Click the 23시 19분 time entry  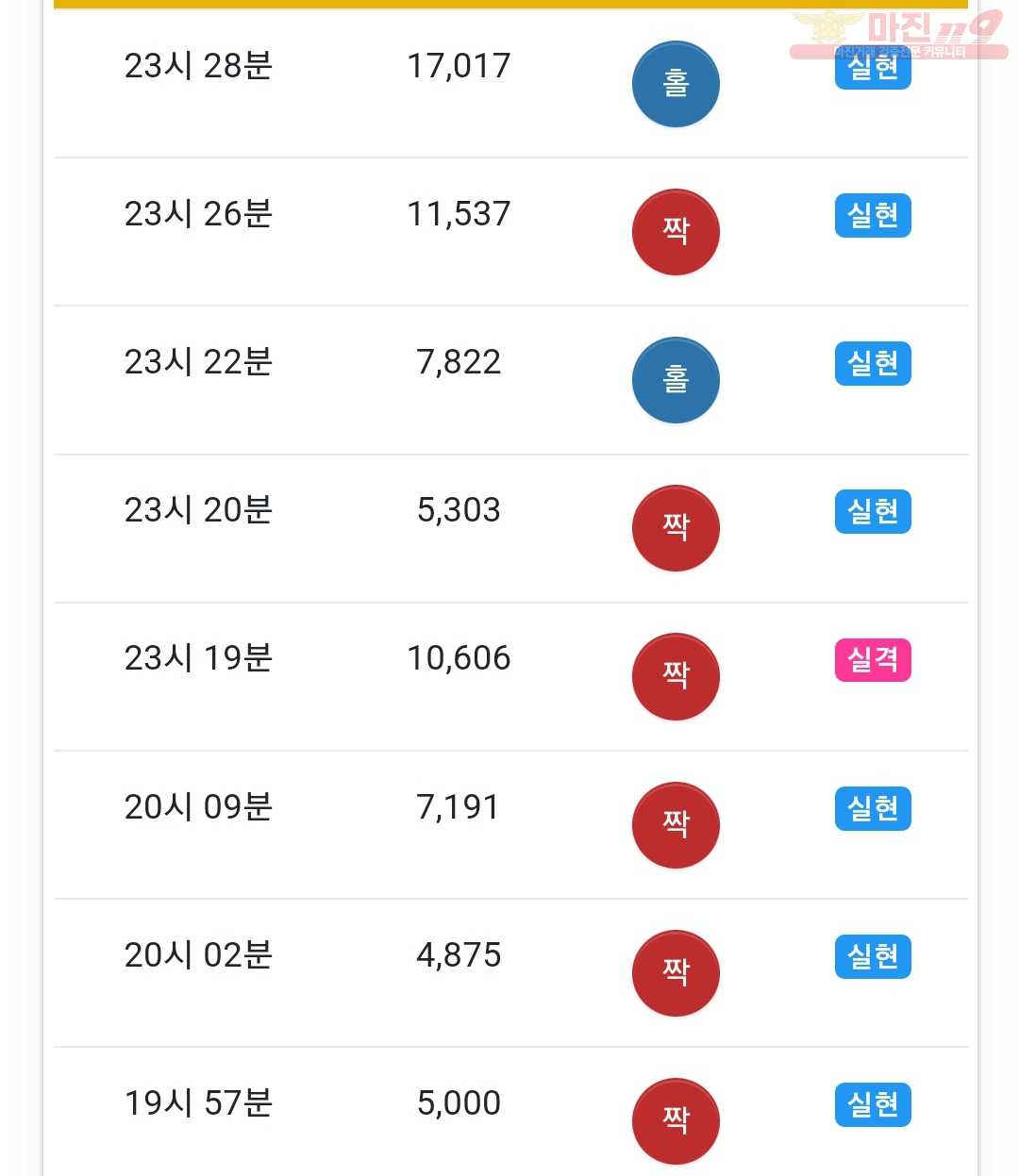click(198, 658)
